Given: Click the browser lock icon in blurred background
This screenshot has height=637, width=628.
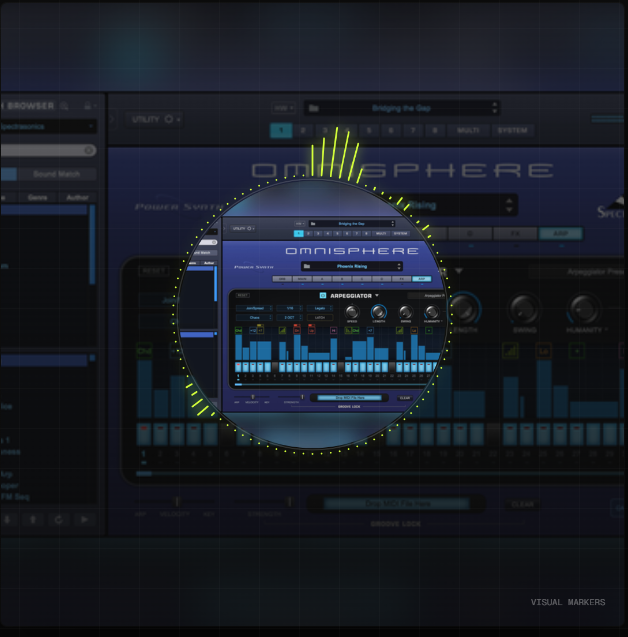Looking at the screenshot, I should (x=87, y=106).
